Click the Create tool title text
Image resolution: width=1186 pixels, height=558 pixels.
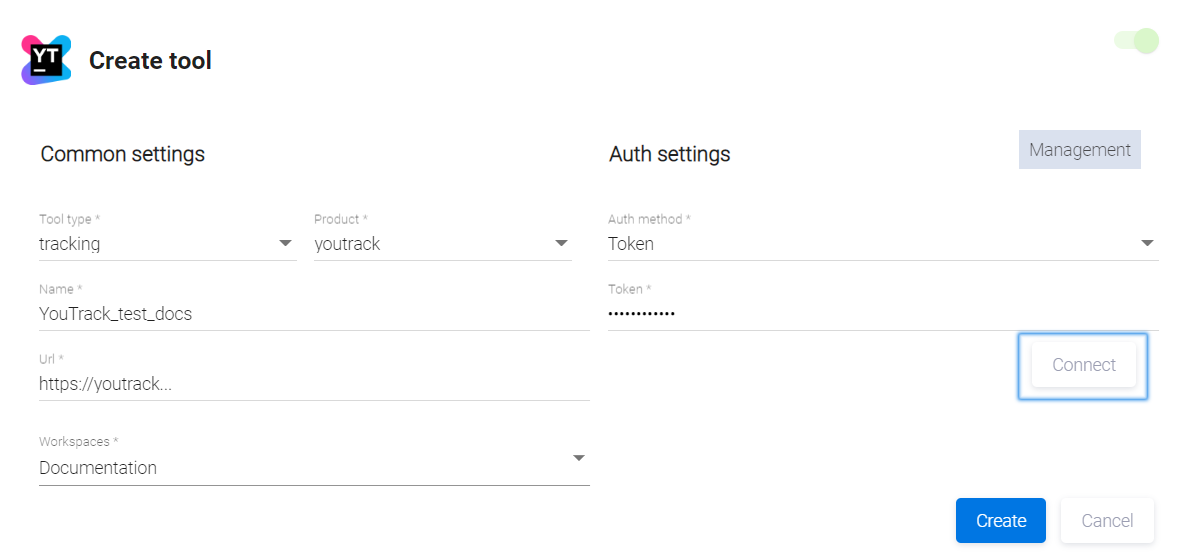(150, 61)
